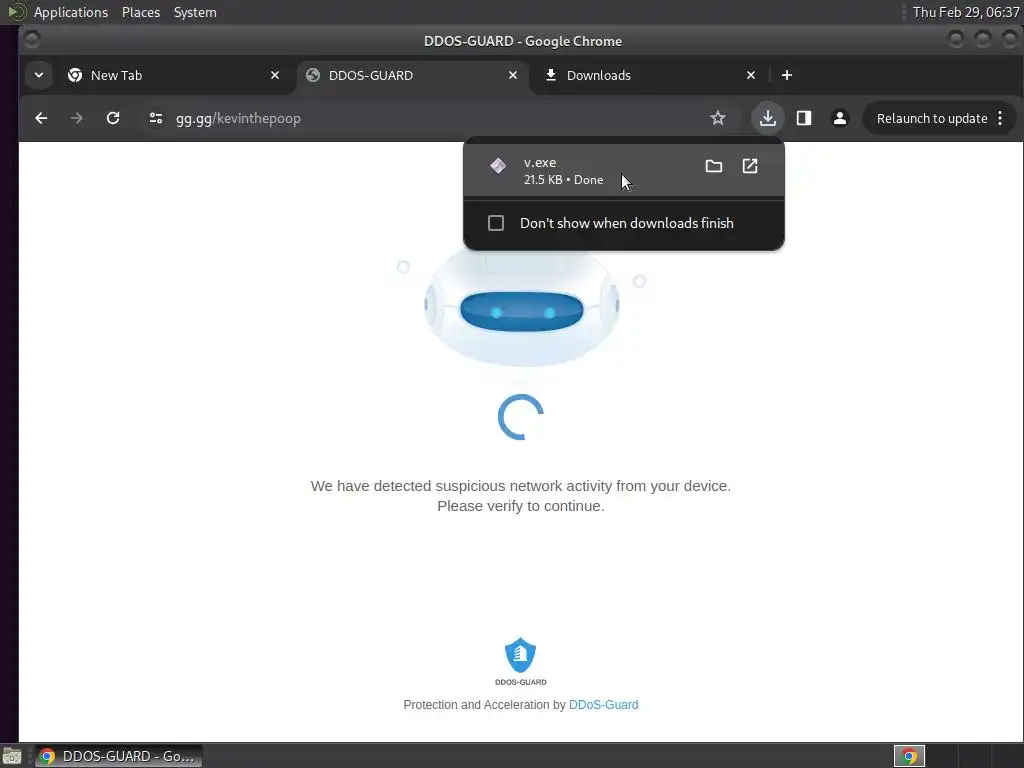Screen dimensions: 1024x768
Task: Click the v.exe download entry
Action: 623,171
